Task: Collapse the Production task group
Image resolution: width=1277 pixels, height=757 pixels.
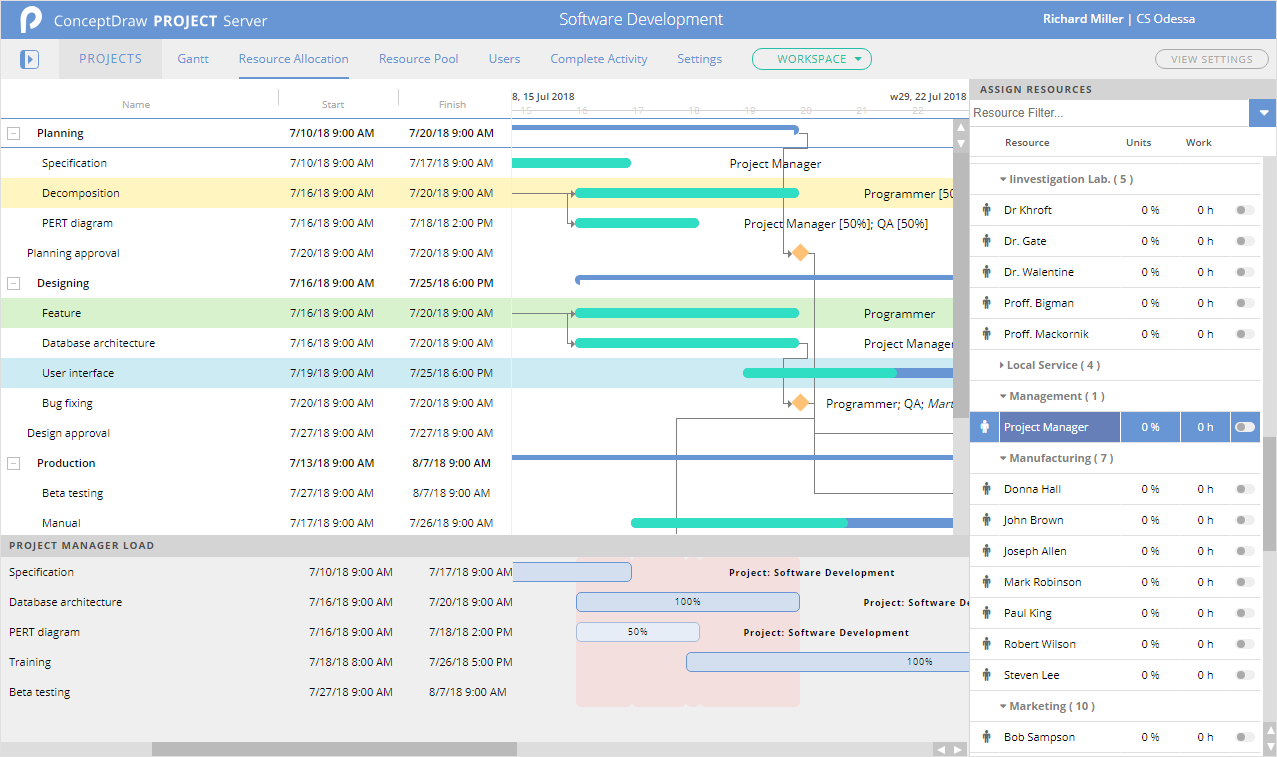Action: coord(14,463)
